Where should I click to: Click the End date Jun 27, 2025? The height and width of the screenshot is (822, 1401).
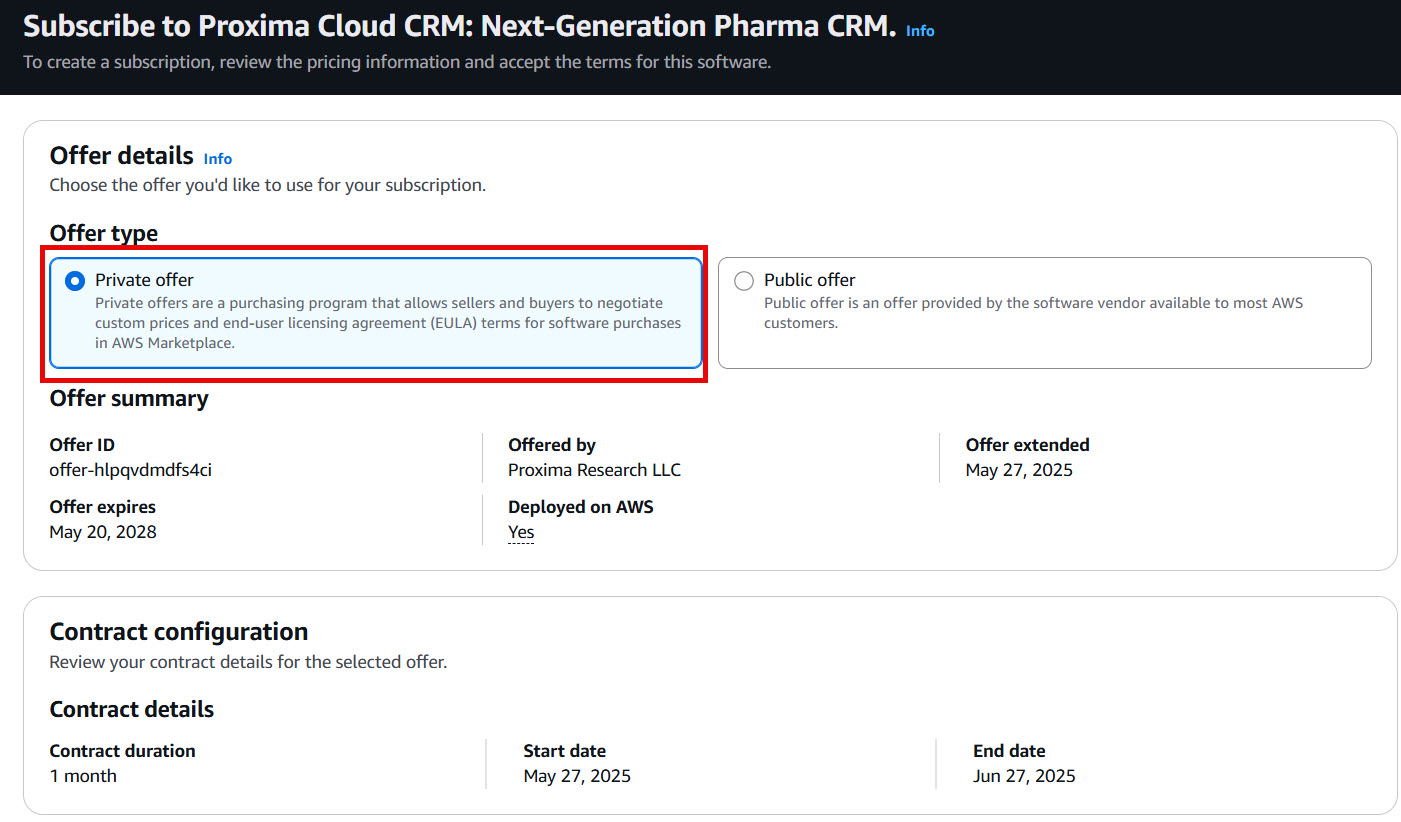point(1024,775)
